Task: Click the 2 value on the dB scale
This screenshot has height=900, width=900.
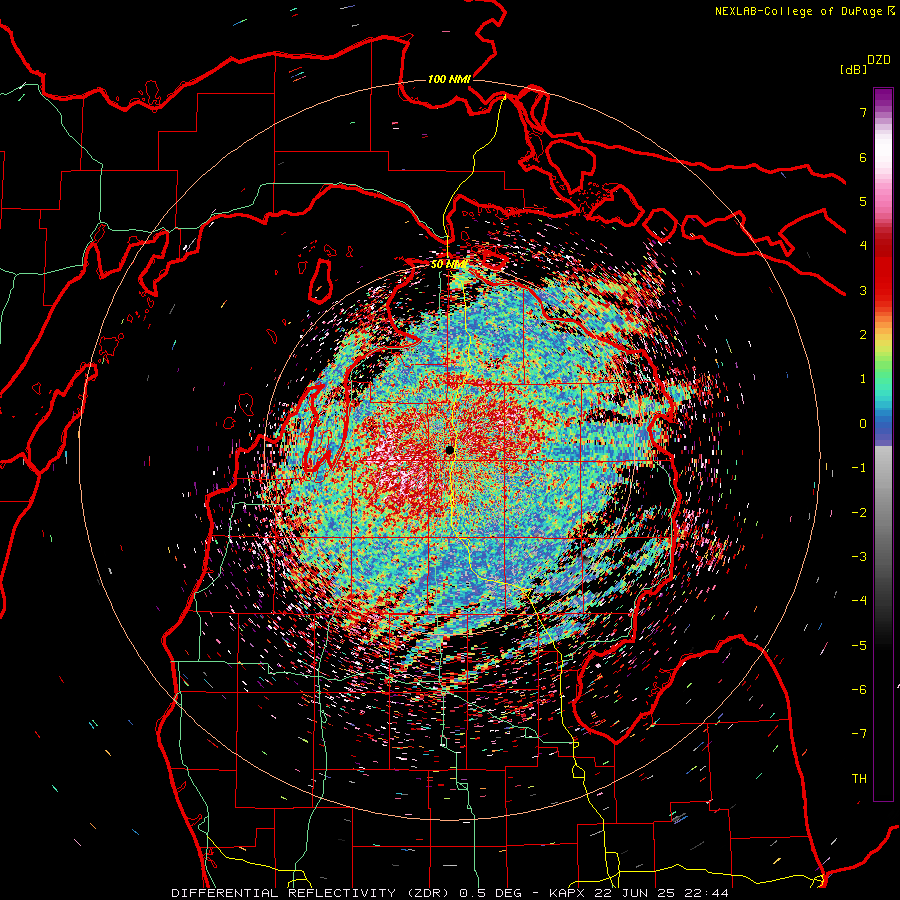Action: (863, 335)
